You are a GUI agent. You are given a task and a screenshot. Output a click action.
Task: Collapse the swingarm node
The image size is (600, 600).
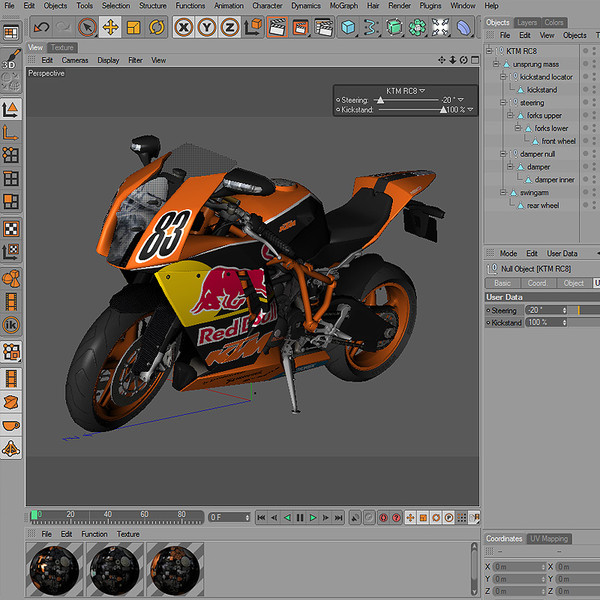(x=503, y=192)
